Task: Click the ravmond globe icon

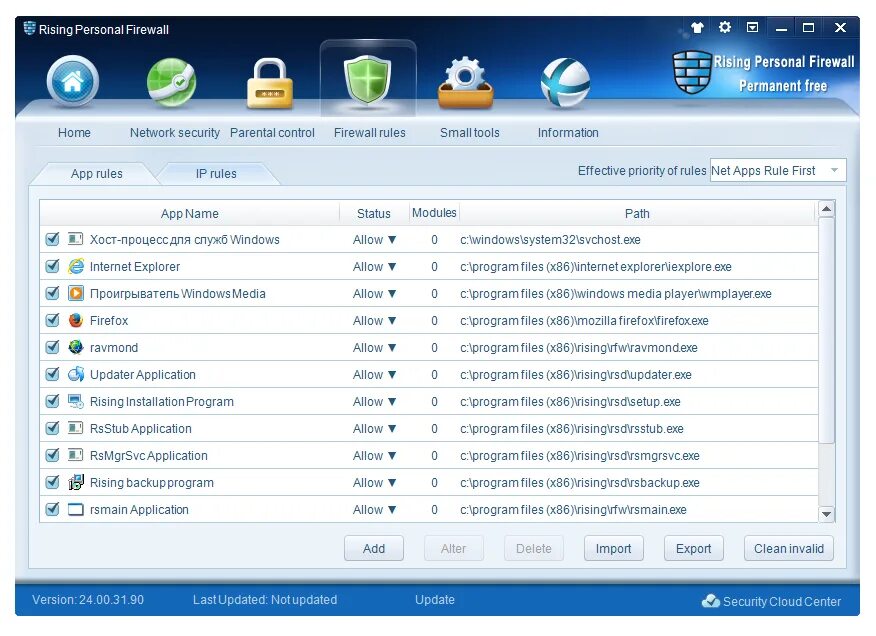Action: click(x=75, y=347)
